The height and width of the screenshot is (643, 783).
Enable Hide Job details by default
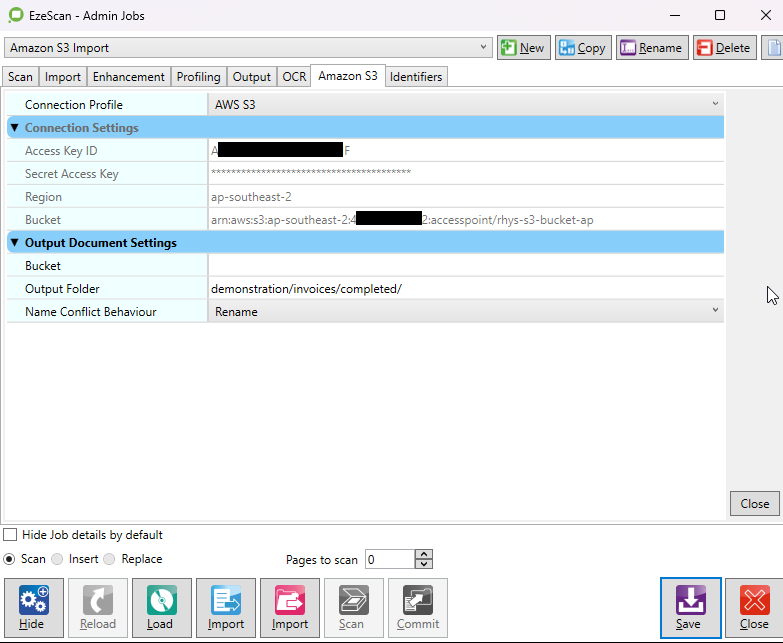(x=11, y=535)
